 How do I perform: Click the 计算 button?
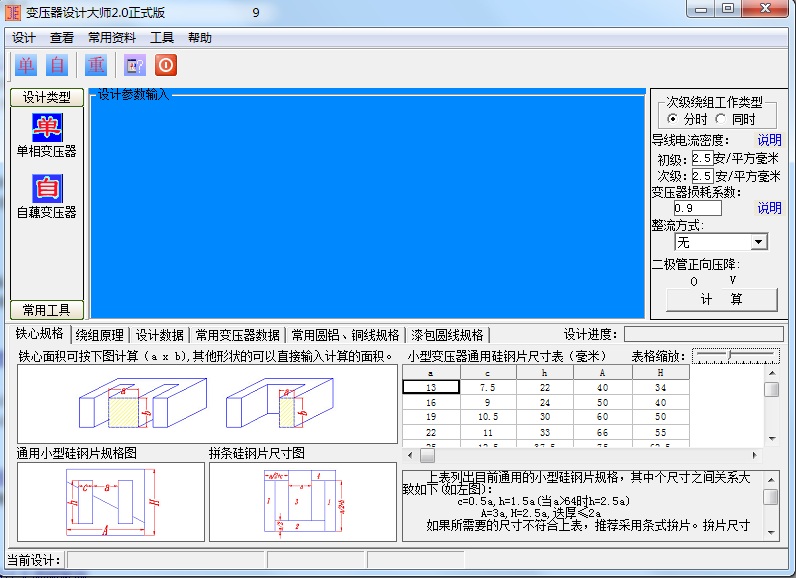pos(721,299)
